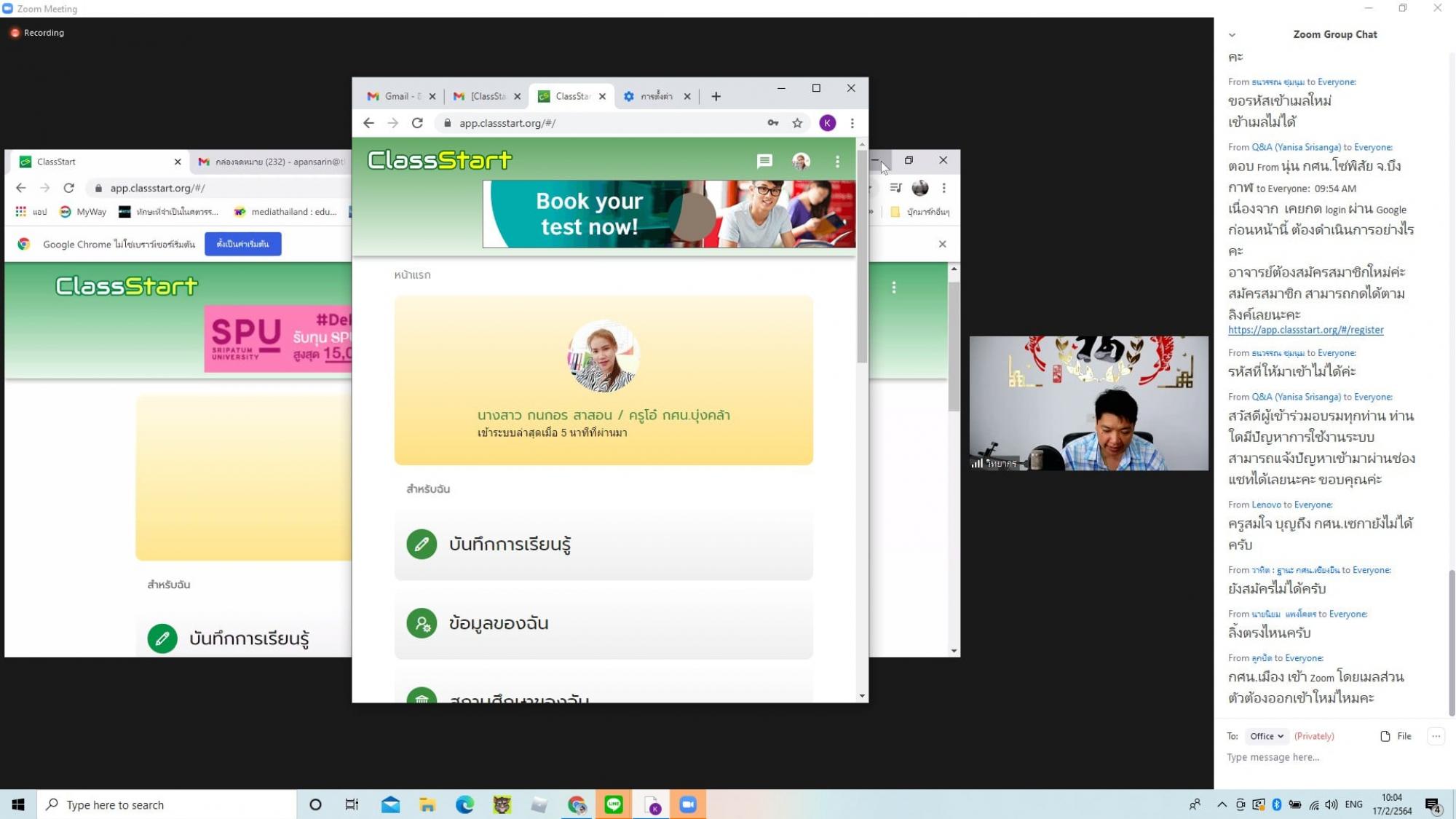This screenshot has height=819, width=1456.
Task: Open the mediathailand bookmark
Action: coord(285,212)
